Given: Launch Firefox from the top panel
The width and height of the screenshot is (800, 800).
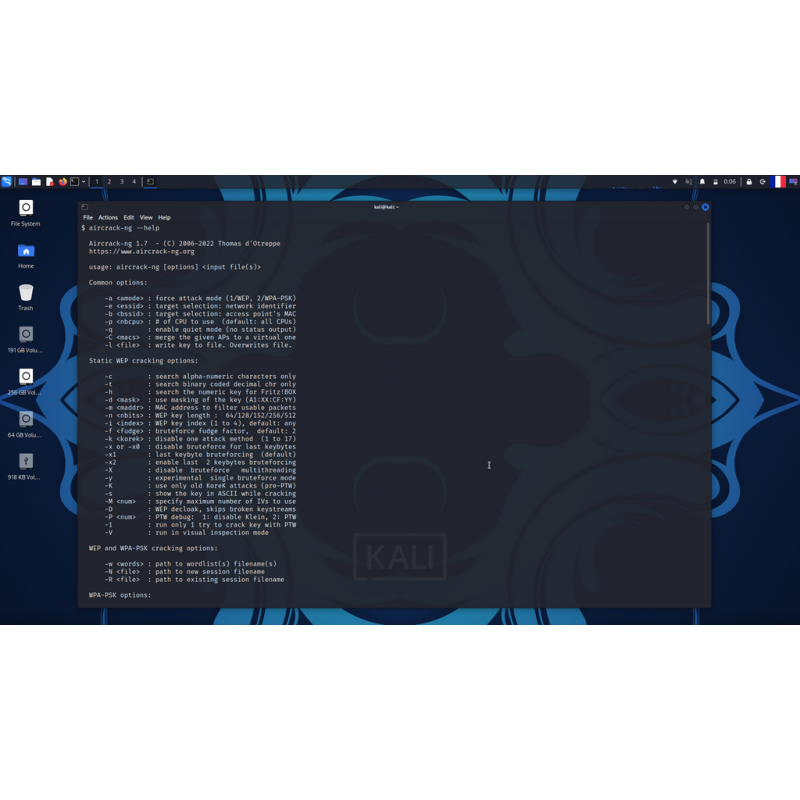Looking at the screenshot, I should [61, 182].
